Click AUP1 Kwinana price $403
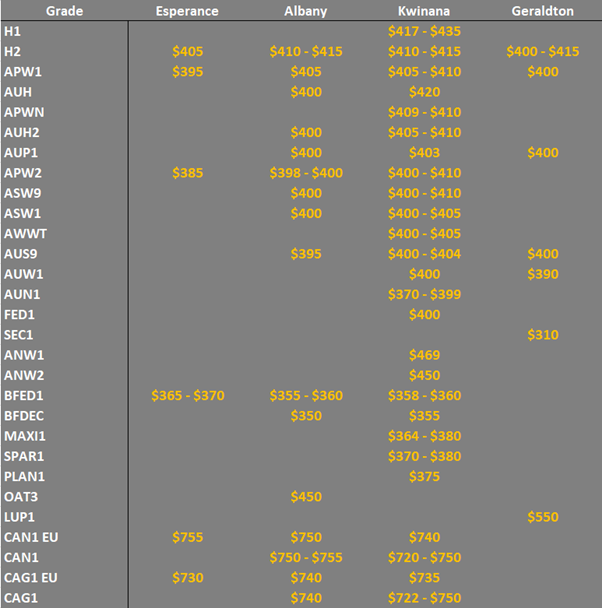602x608 pixels. [424, 152]
